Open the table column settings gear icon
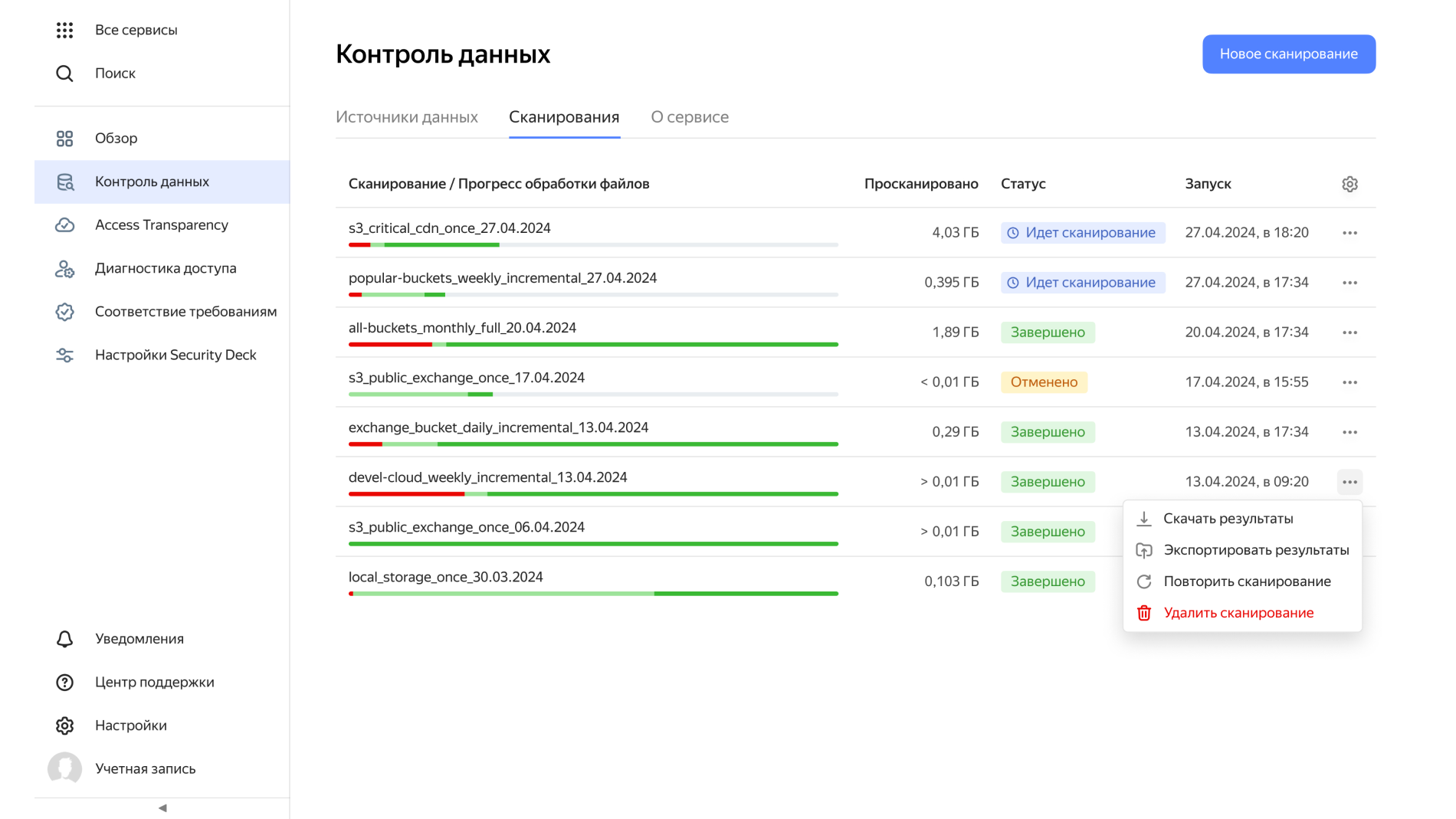 click(x=1349, y=184)
